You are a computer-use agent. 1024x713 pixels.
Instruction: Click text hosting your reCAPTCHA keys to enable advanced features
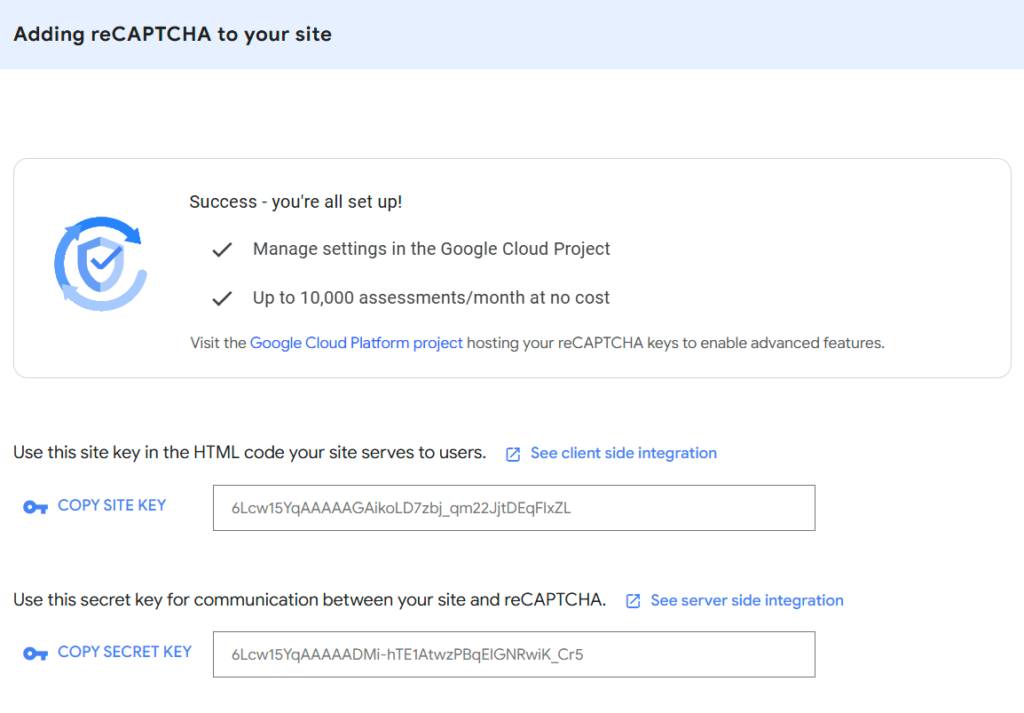[675, 343]
